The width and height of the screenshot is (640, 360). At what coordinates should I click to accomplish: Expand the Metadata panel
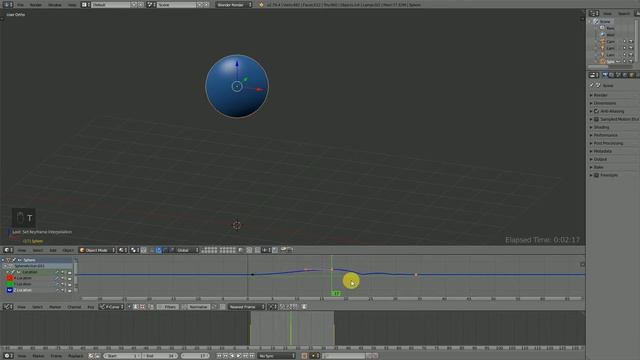[x=591, y=151]
